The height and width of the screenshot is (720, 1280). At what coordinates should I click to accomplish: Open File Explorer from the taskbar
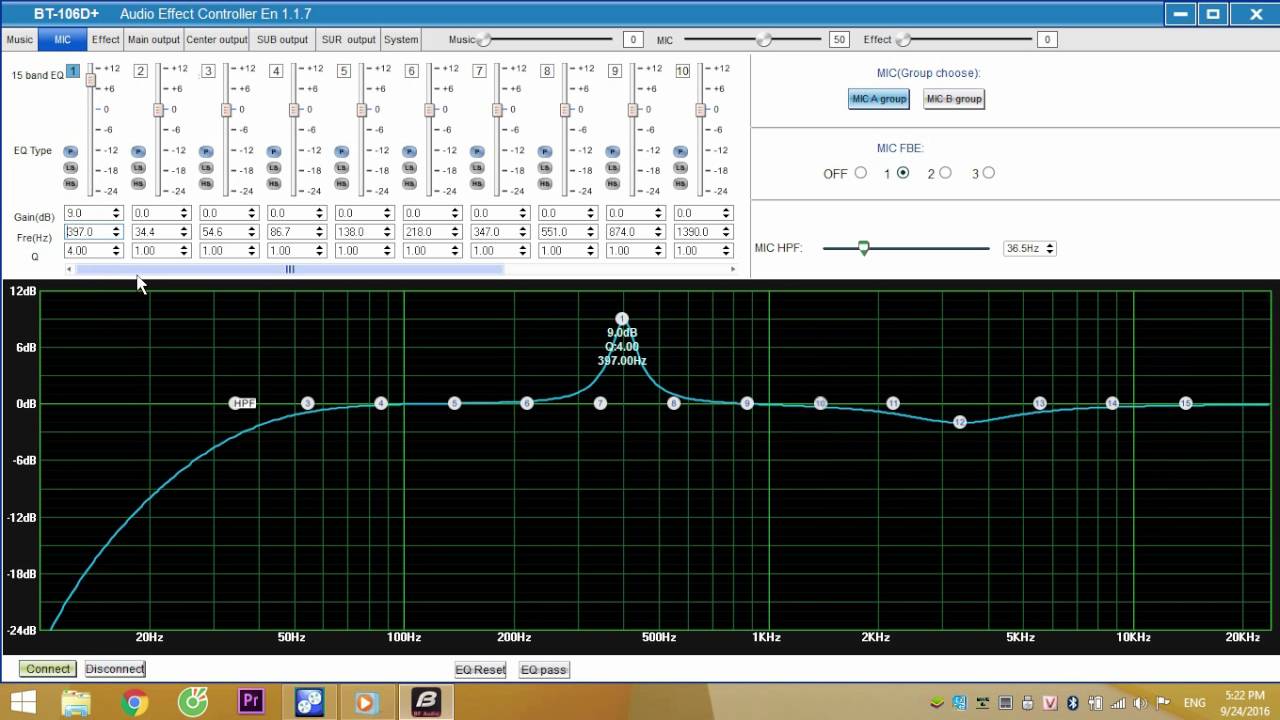pos(77,702)
